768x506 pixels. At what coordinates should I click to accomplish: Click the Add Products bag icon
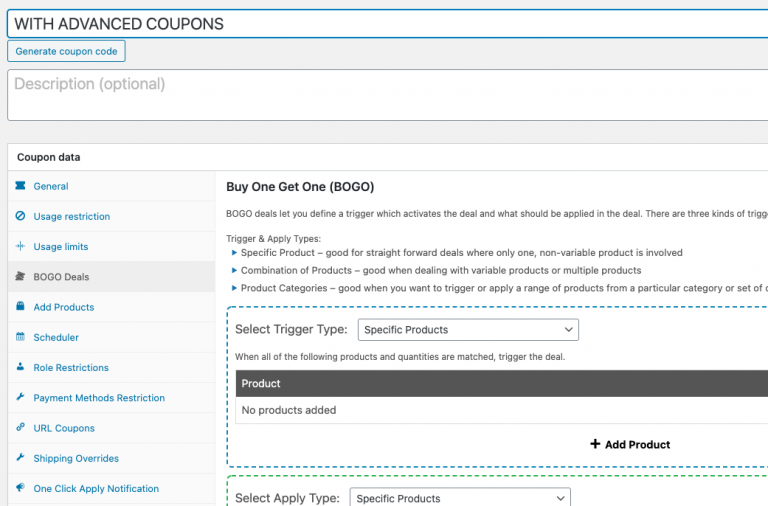20,307
